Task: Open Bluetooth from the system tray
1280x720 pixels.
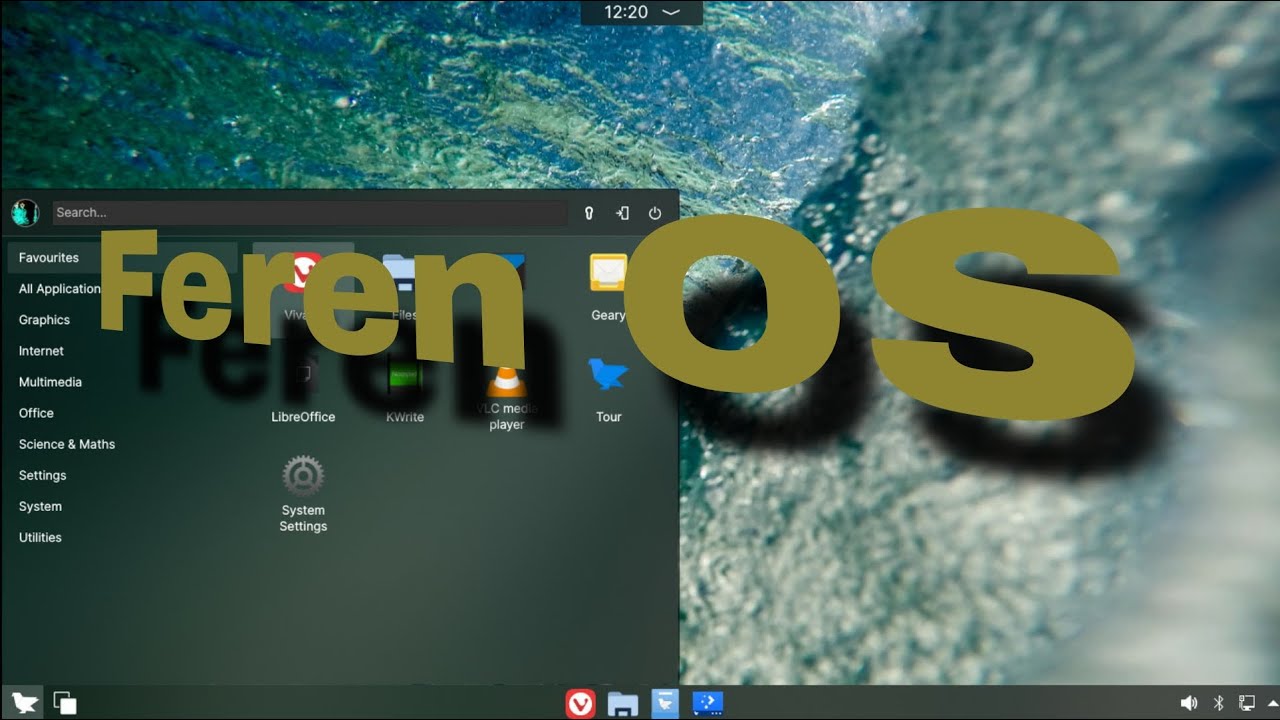Action: click(1218, 703)
